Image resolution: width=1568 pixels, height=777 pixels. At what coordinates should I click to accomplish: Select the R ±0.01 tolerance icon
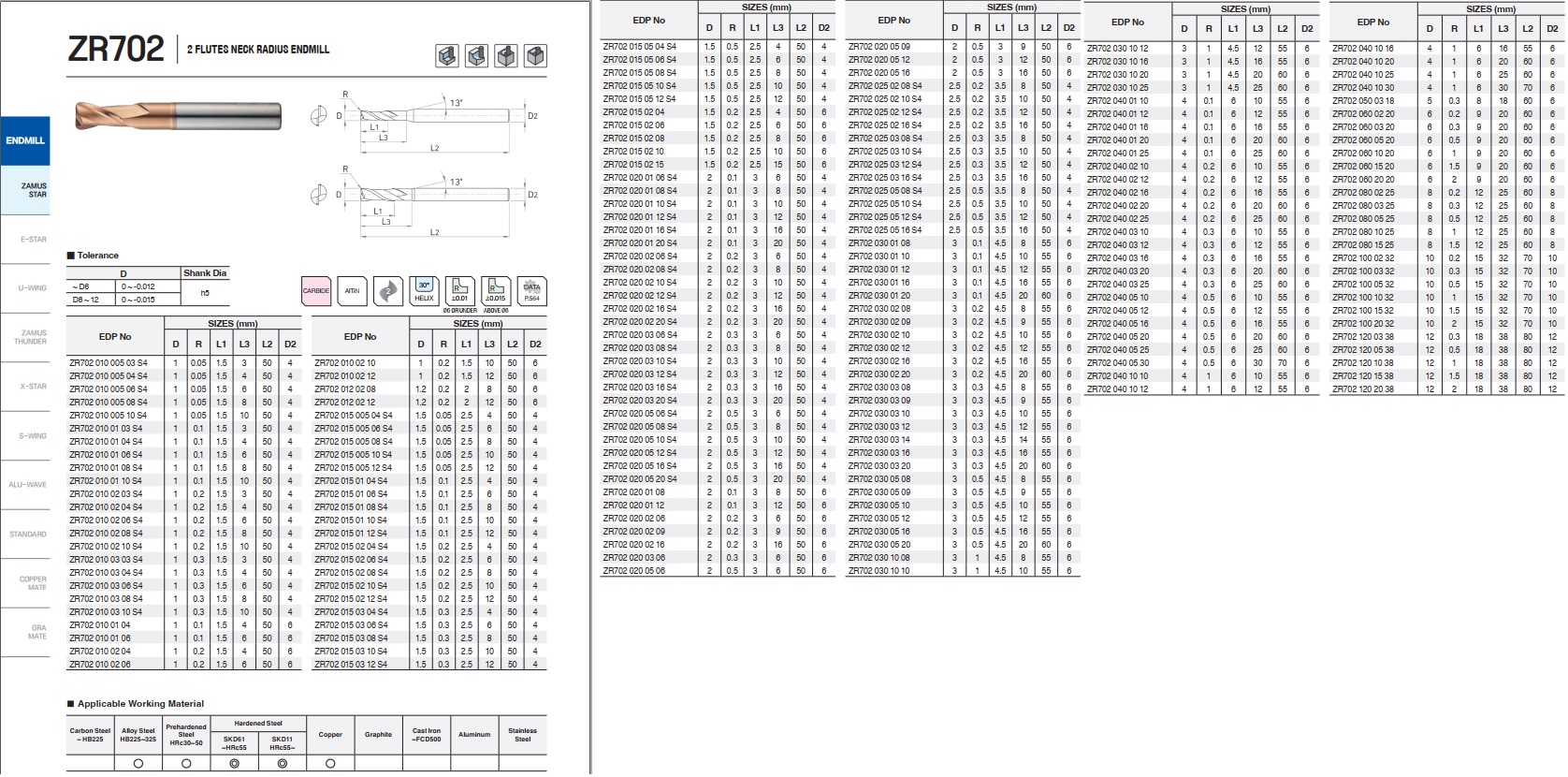pos(459,291)
